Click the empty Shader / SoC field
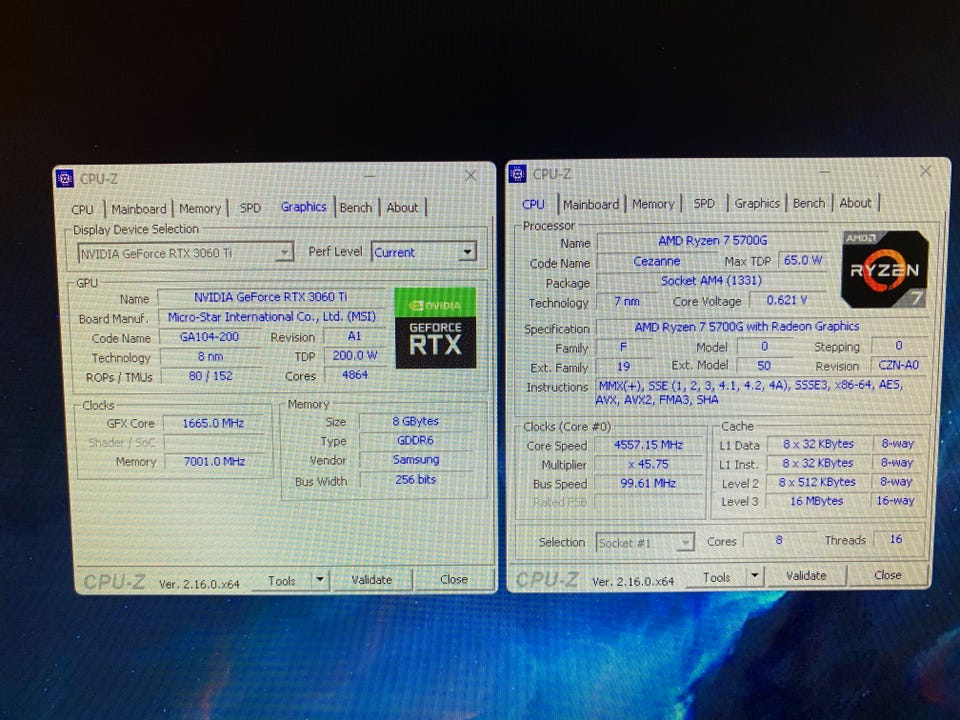Screen dimensions: 960x720 tap(214, 442)
